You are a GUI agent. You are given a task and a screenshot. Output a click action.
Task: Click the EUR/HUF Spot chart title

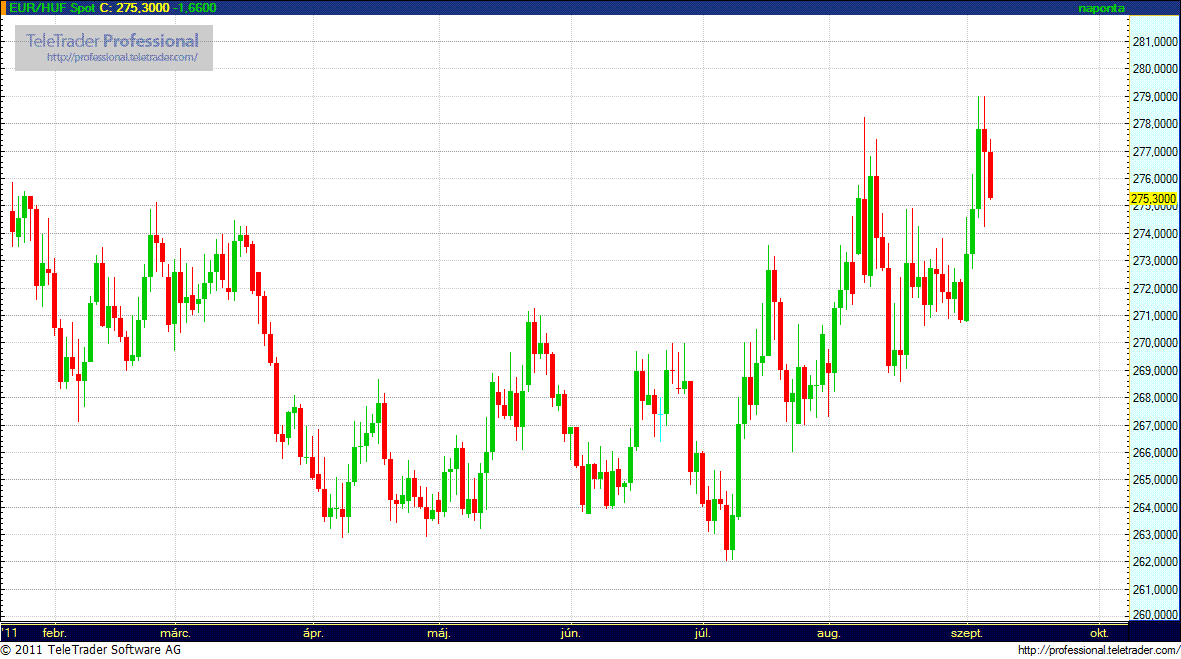[52, 8]
